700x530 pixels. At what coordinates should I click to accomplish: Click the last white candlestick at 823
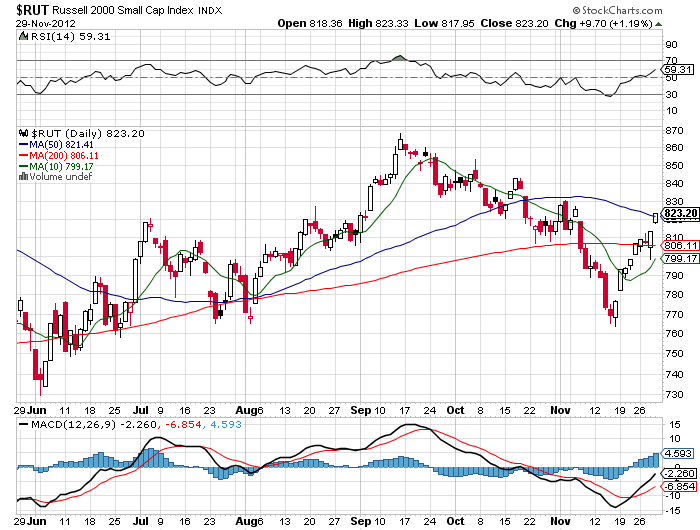coord(655,218)
